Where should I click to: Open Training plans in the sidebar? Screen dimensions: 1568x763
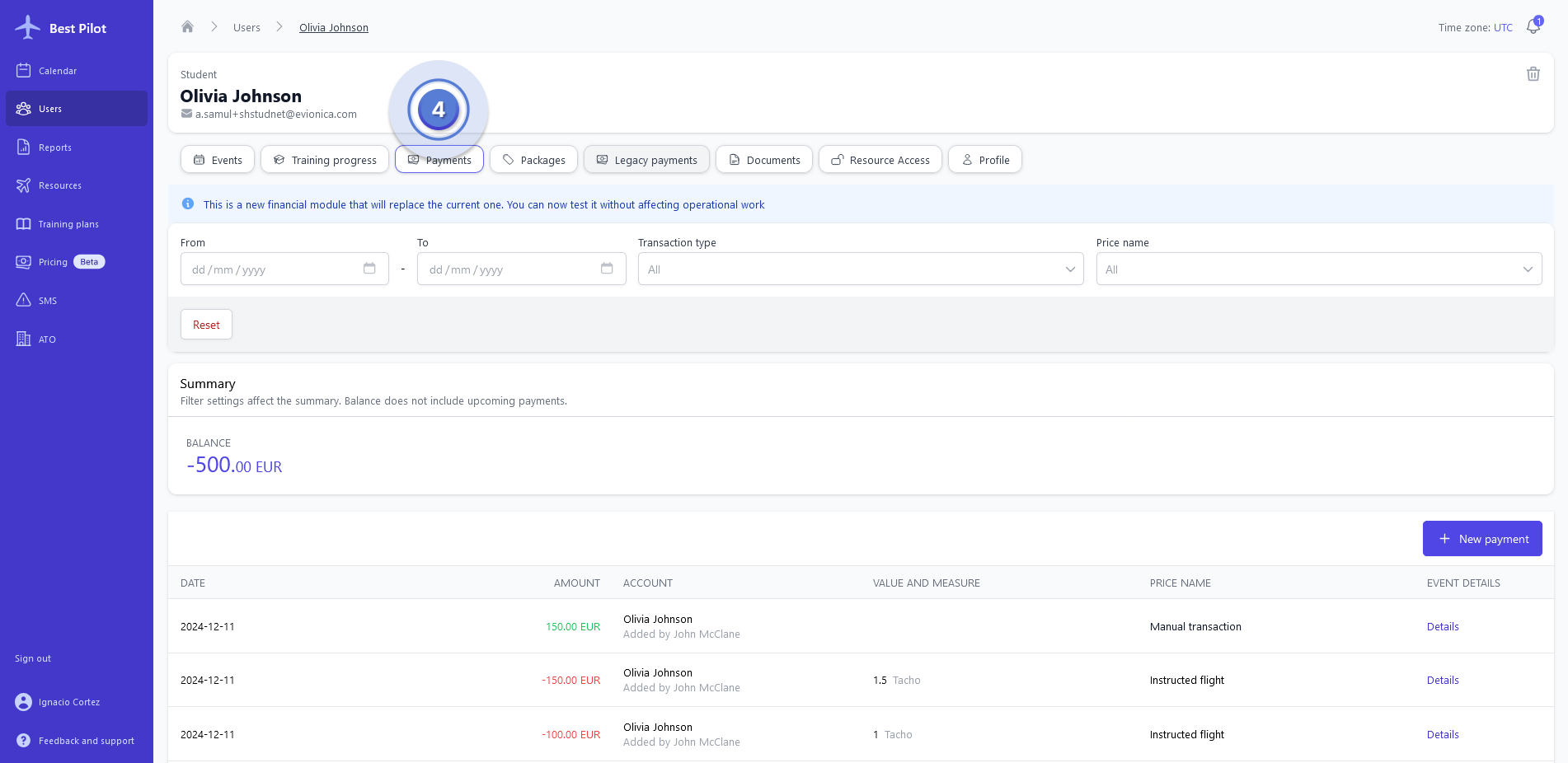77,224
